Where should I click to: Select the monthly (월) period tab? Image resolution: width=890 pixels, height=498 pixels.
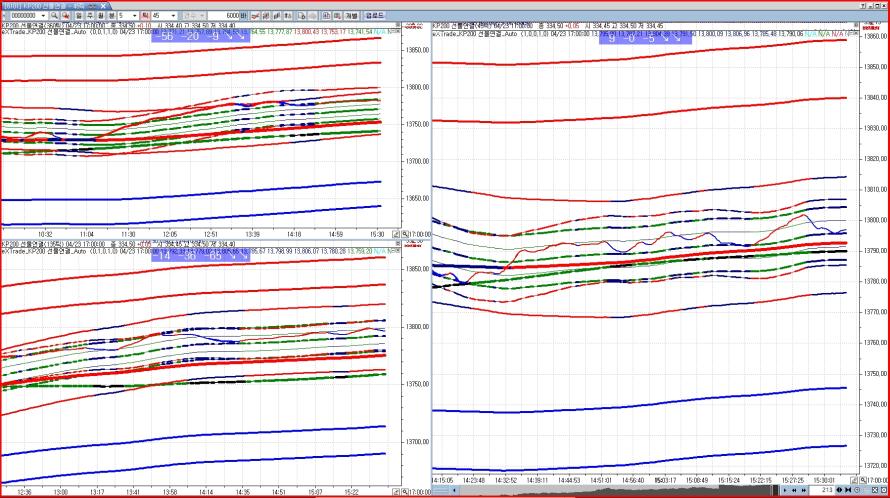[100, 16]
